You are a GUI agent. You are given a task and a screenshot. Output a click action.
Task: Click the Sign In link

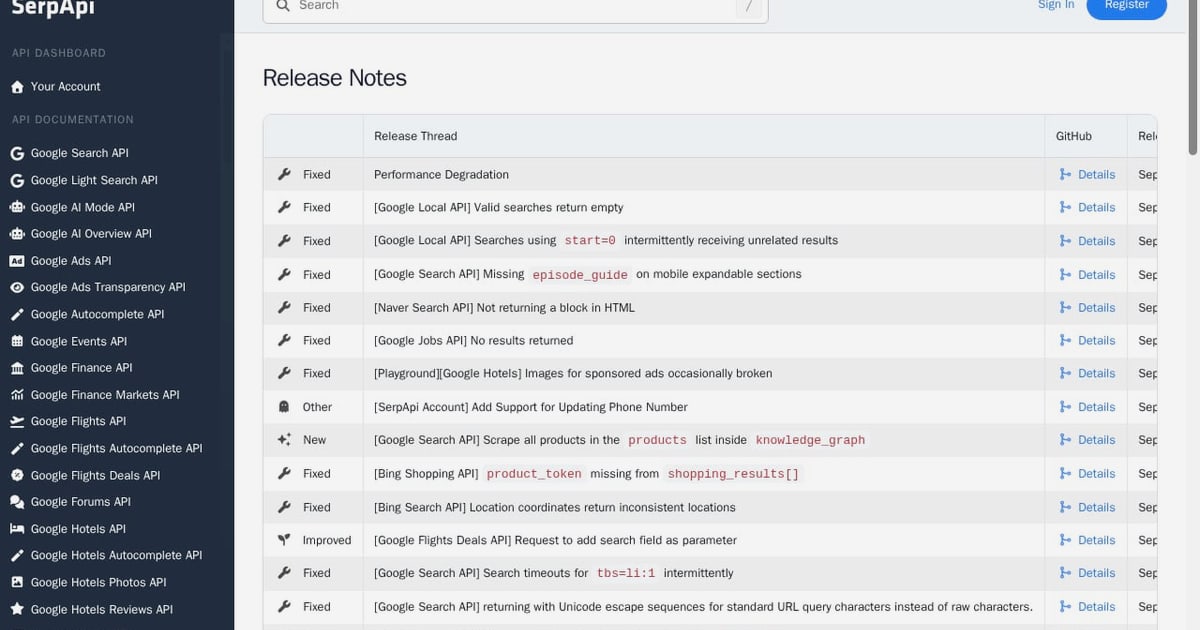(x=1056, y=5)
